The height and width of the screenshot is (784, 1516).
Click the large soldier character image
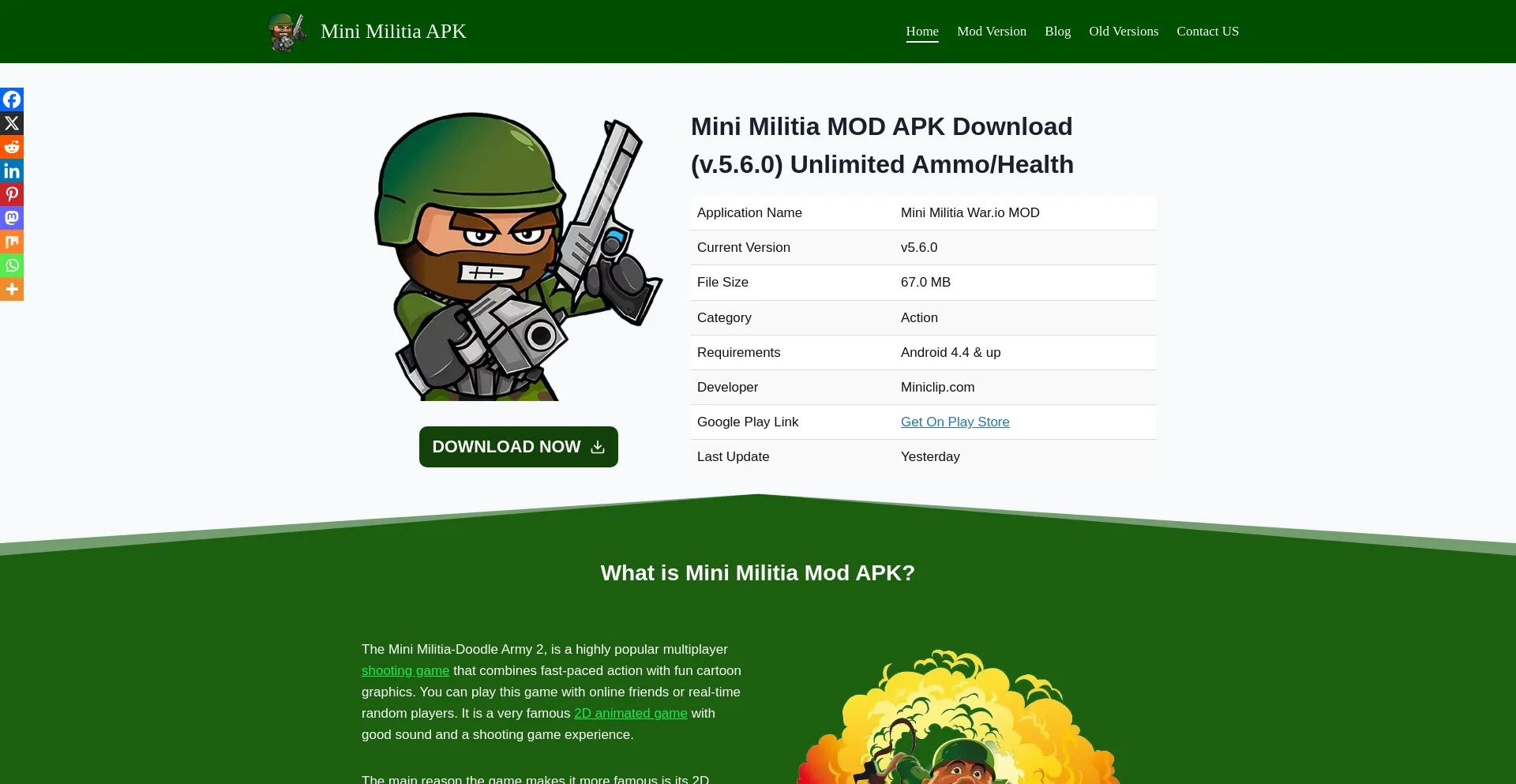pos(518,256)
